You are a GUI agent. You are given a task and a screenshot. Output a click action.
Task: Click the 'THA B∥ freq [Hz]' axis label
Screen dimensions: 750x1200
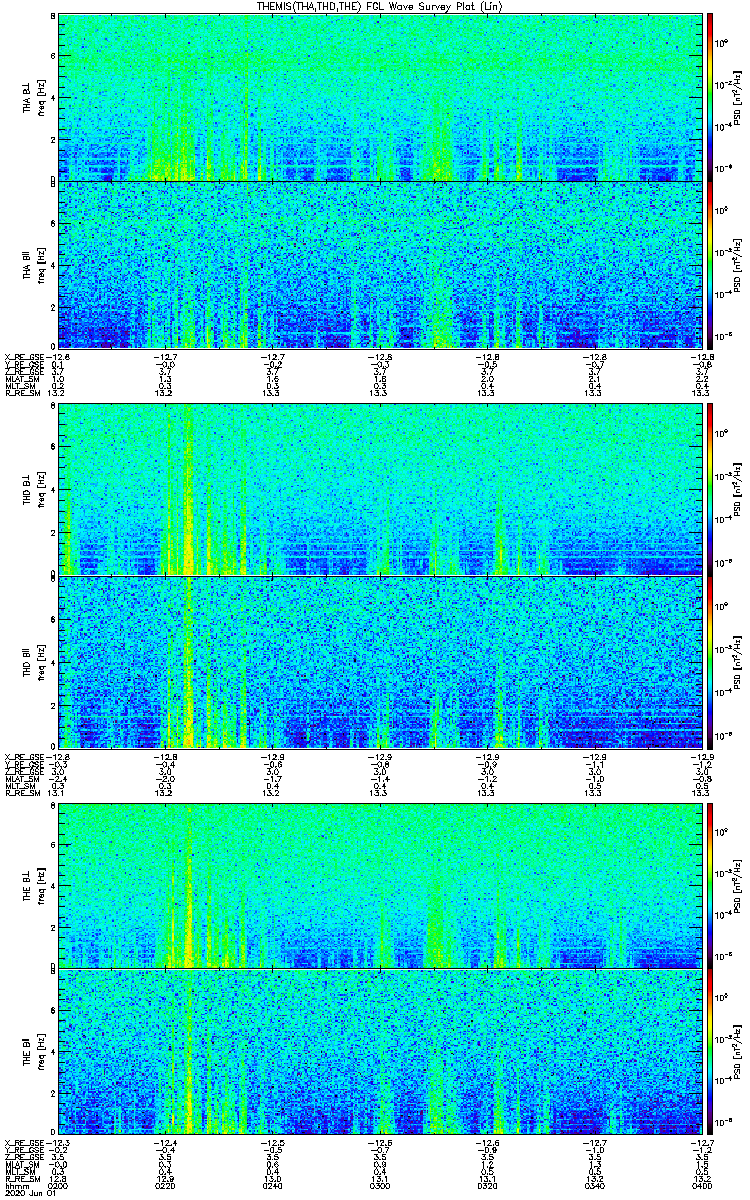pyautogui.click(x=33, y=264)
